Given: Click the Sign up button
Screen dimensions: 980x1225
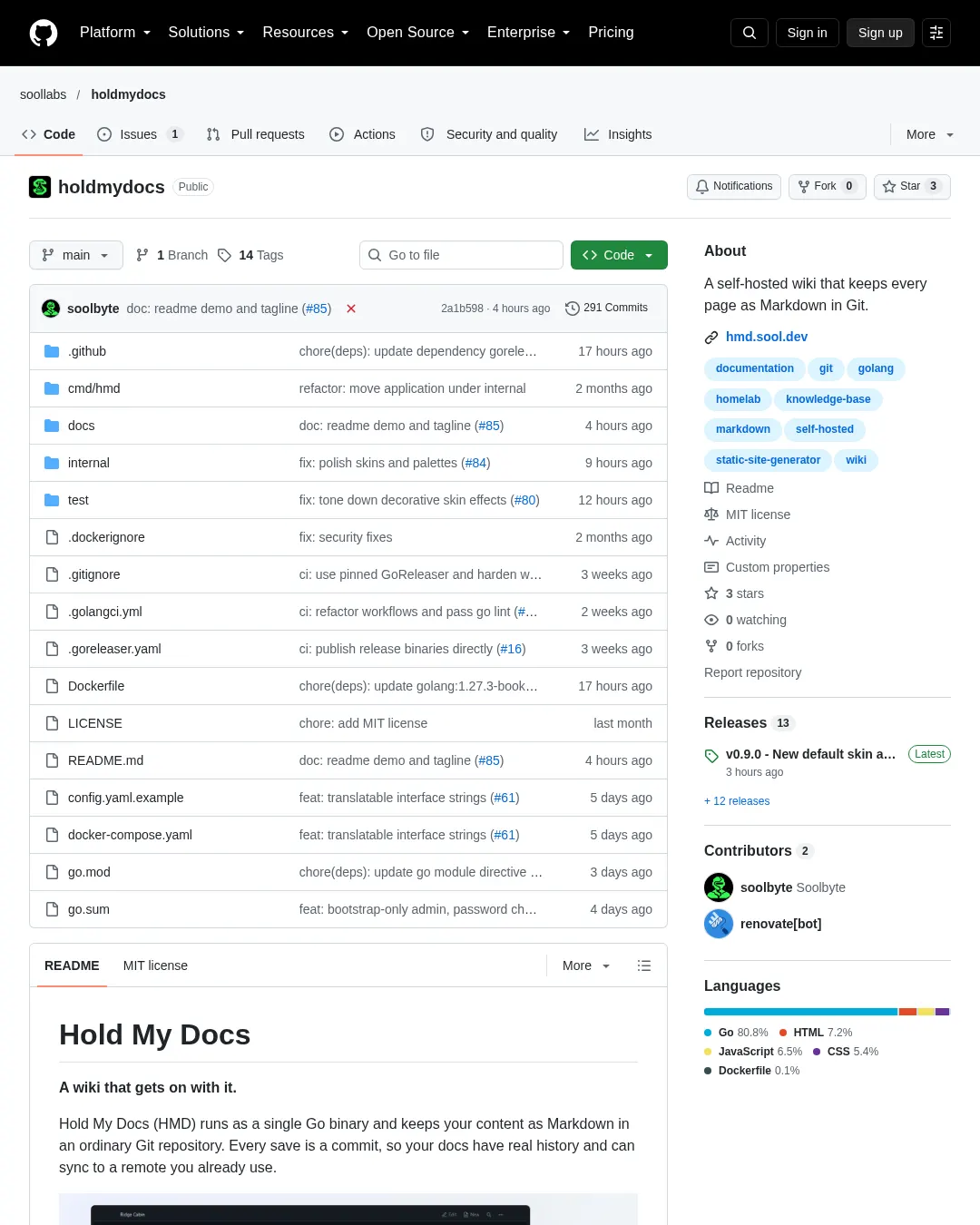Looking at the screenshot, I should [880, 33].
